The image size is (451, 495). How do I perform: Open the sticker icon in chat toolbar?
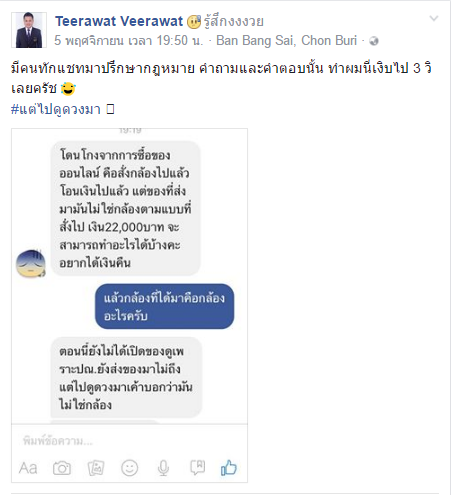tap(197, 467)
